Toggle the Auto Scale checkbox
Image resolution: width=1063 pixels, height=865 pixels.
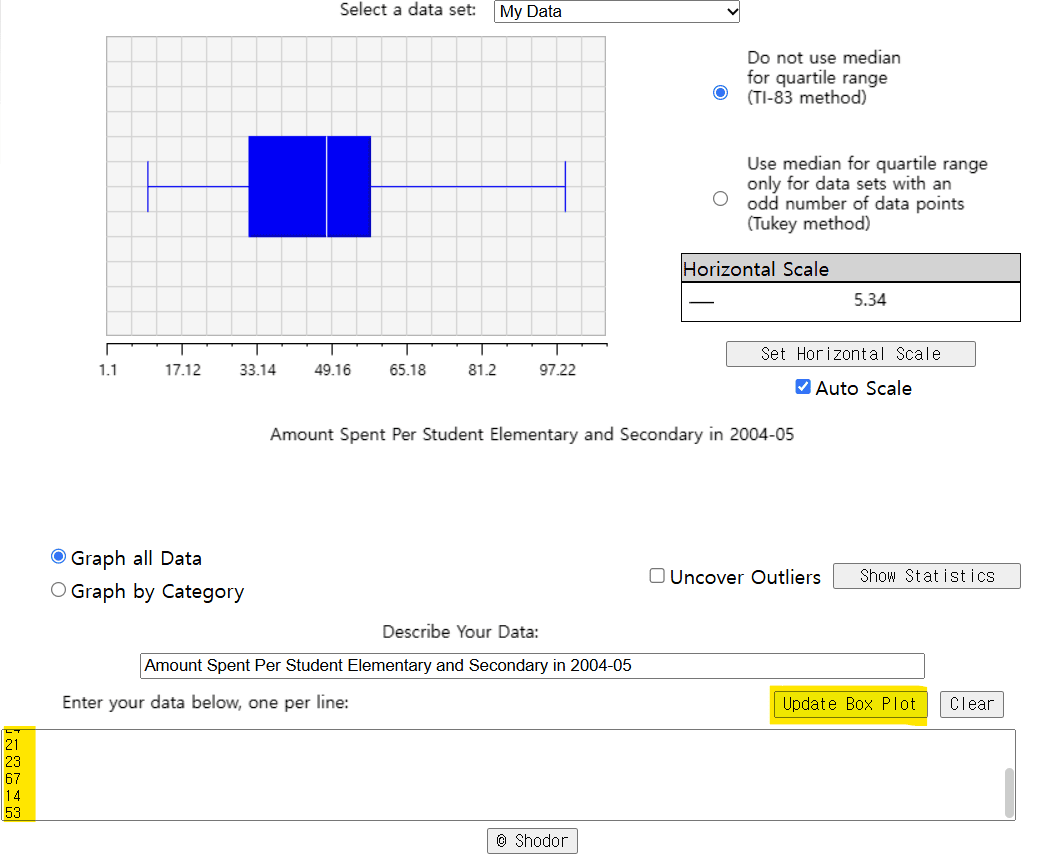click(802, 387)
